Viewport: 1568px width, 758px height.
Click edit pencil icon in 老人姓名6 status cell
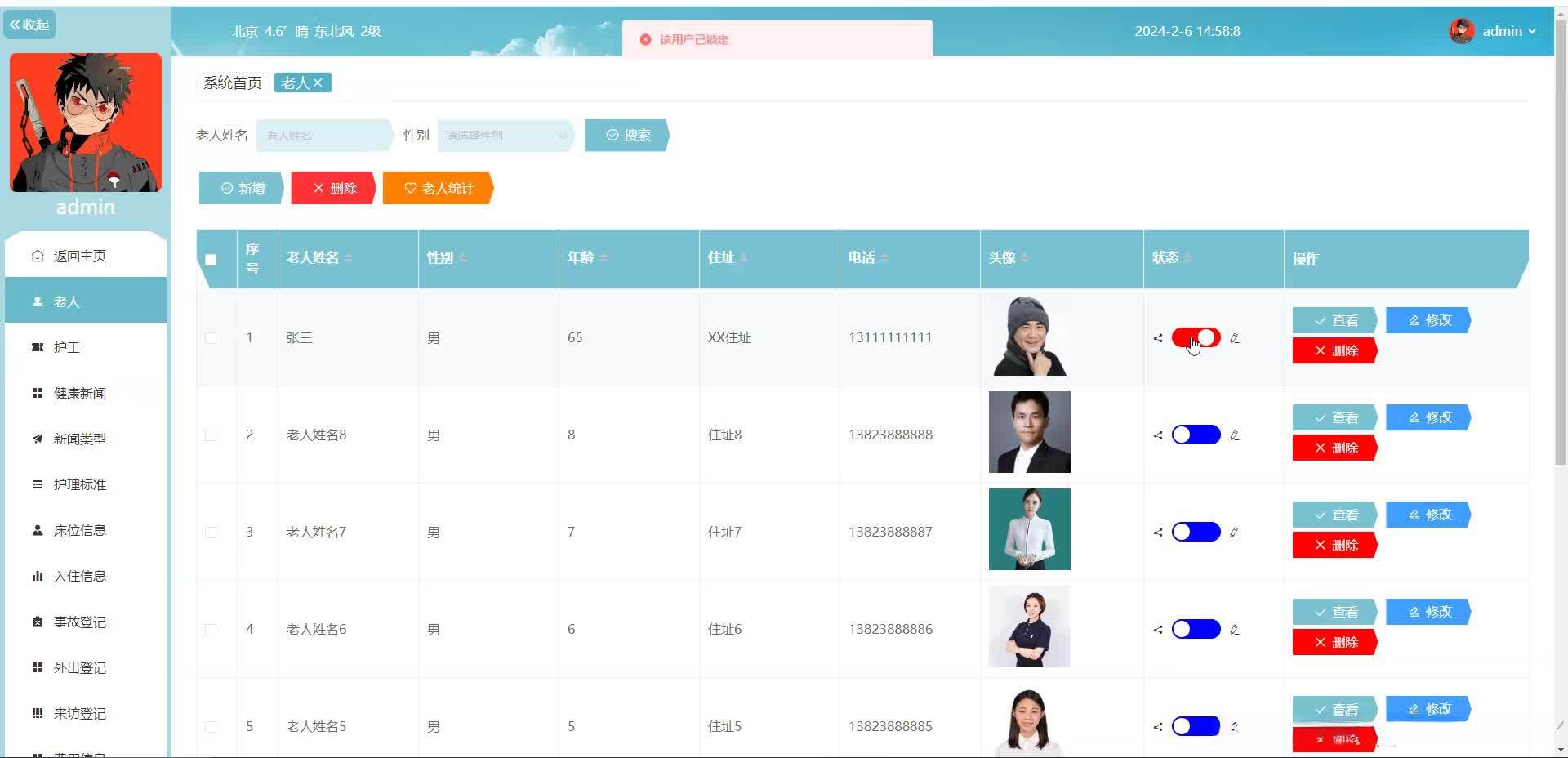pos(1235,630)
